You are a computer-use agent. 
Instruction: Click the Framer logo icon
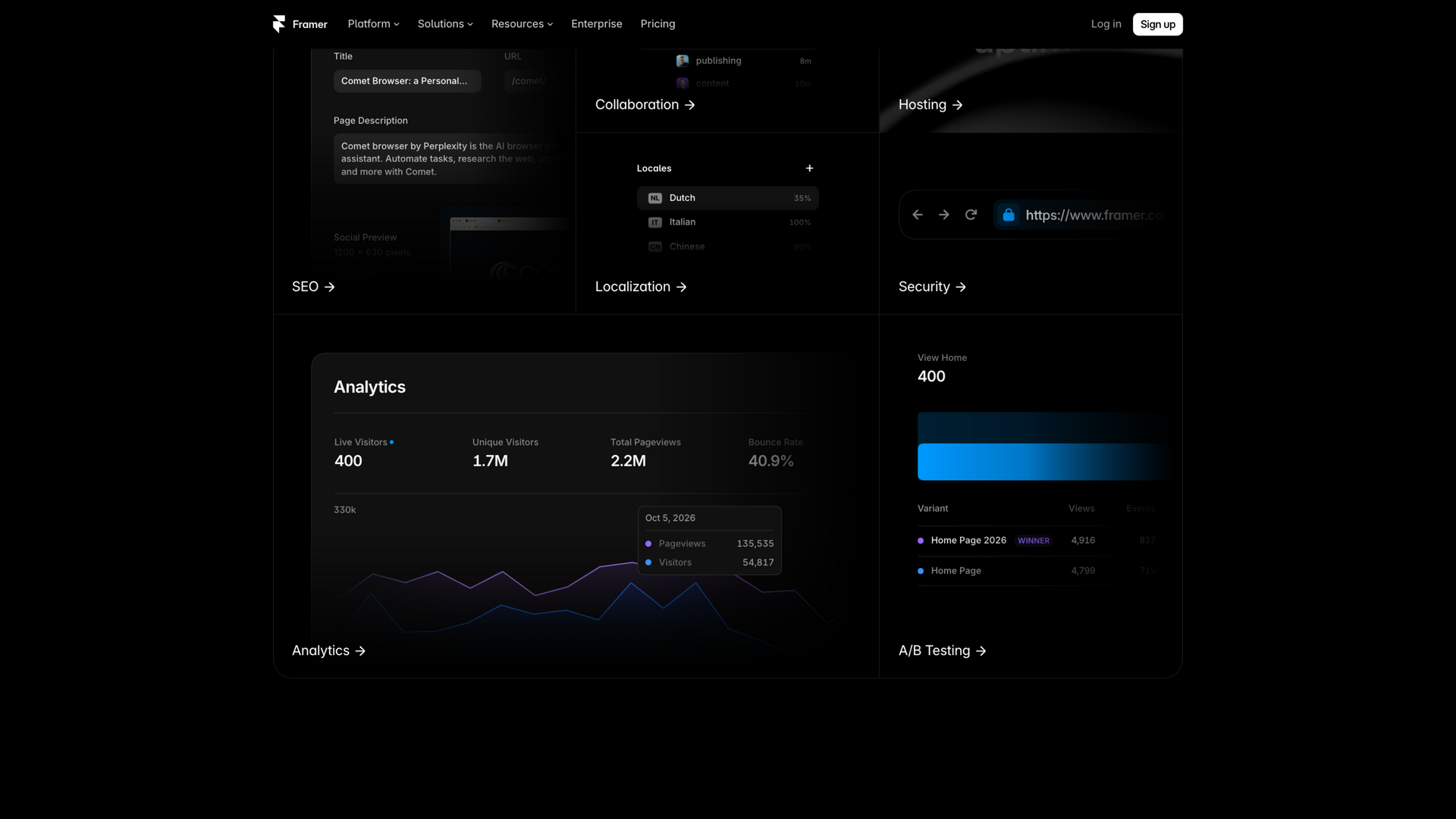(x=279, y=24)
